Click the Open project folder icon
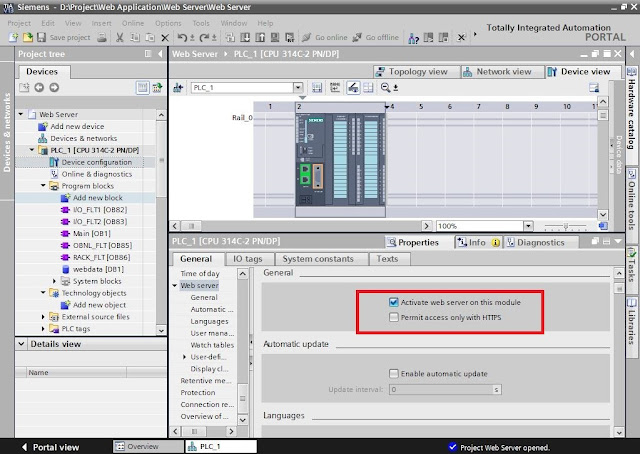 point(27,38)
